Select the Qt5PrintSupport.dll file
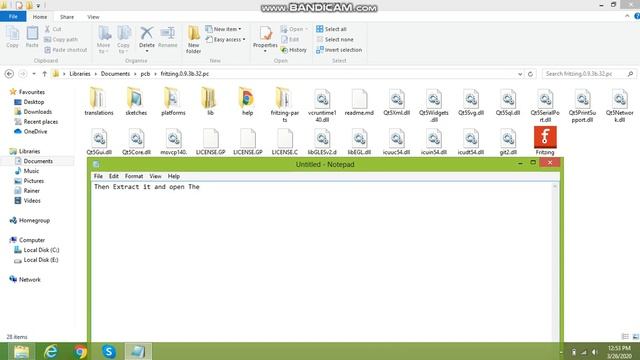The height and width of the screenshot is (360, 640). (x=582, y=104)
